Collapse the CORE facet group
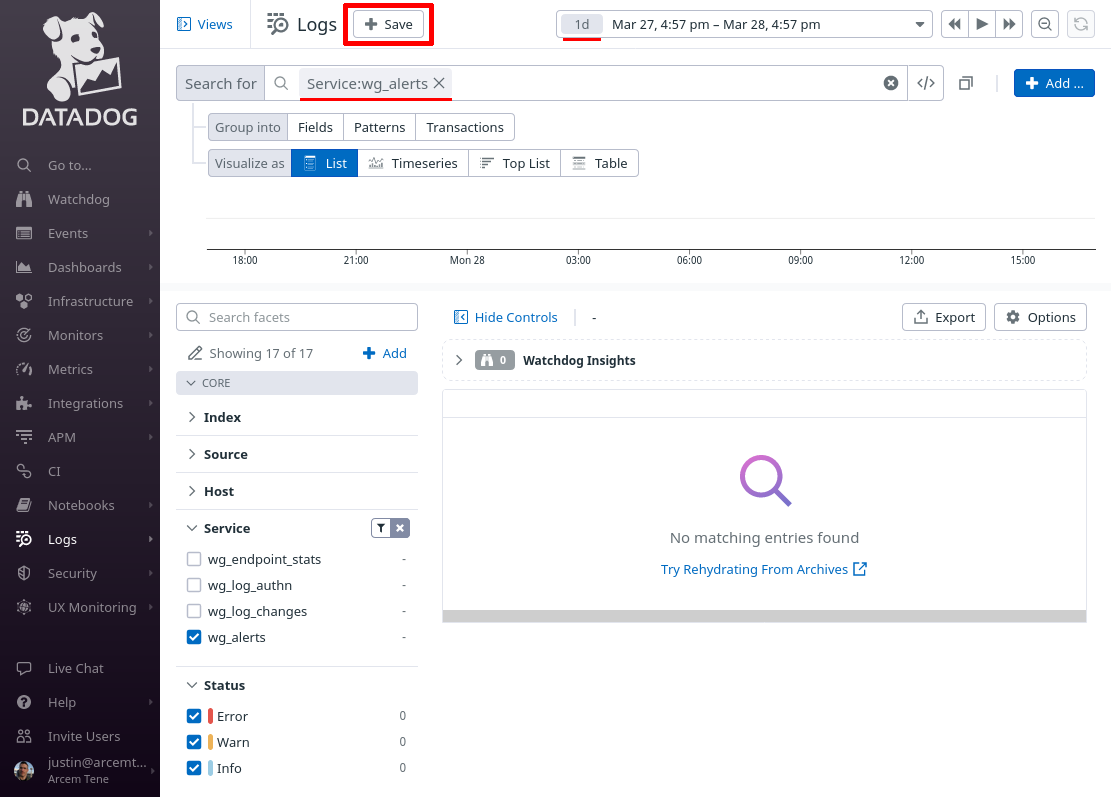Image resolution: width=1111 pixels, height=797 pixels. tap(297, 383)
